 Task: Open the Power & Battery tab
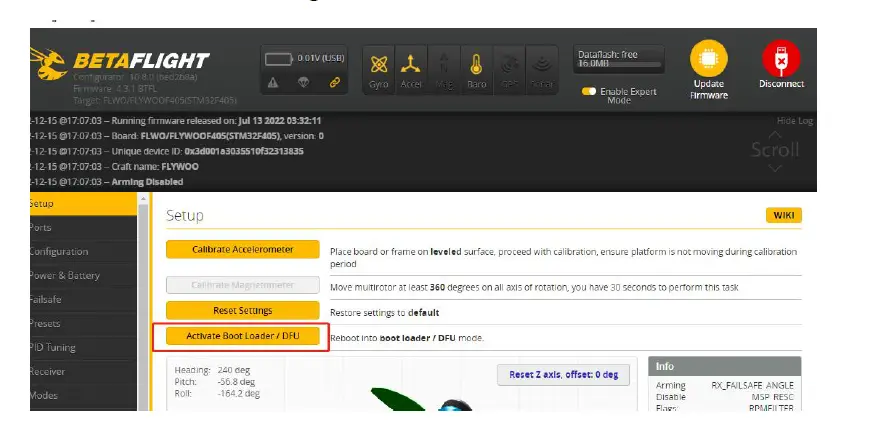click(x=84, y=276)
